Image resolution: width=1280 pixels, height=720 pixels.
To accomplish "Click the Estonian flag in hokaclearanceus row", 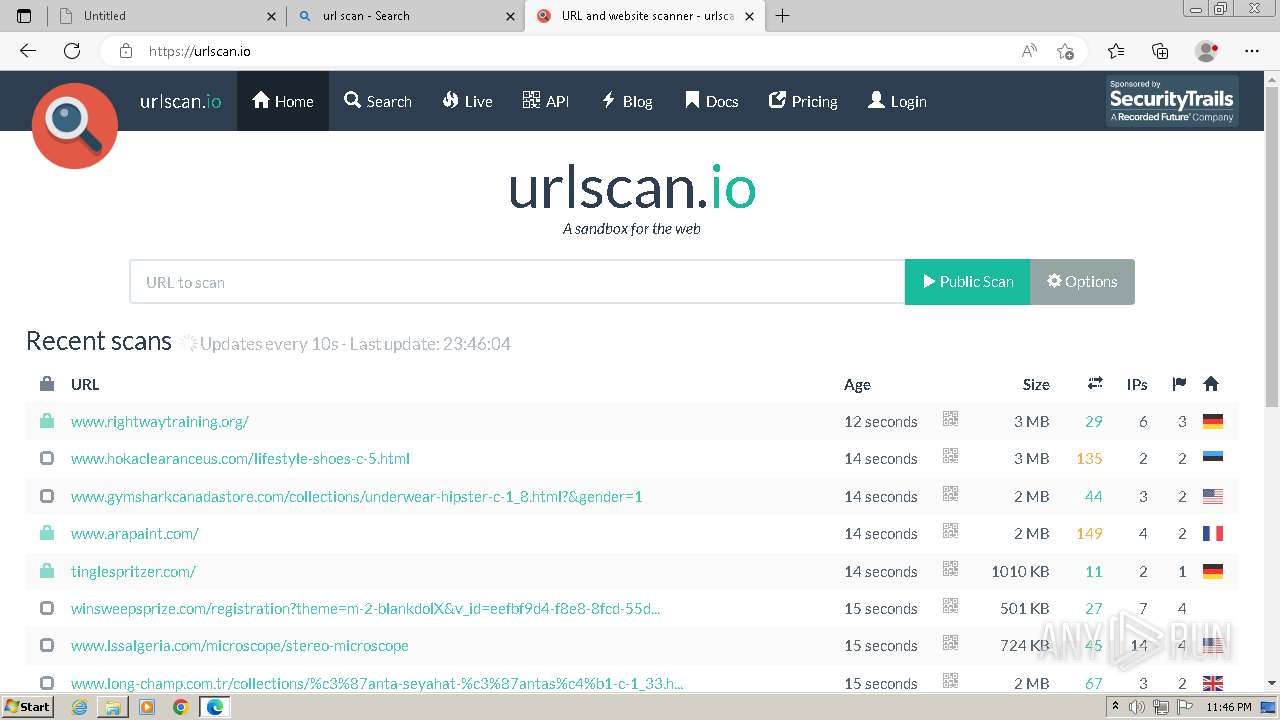I will tap(1213, 458).
